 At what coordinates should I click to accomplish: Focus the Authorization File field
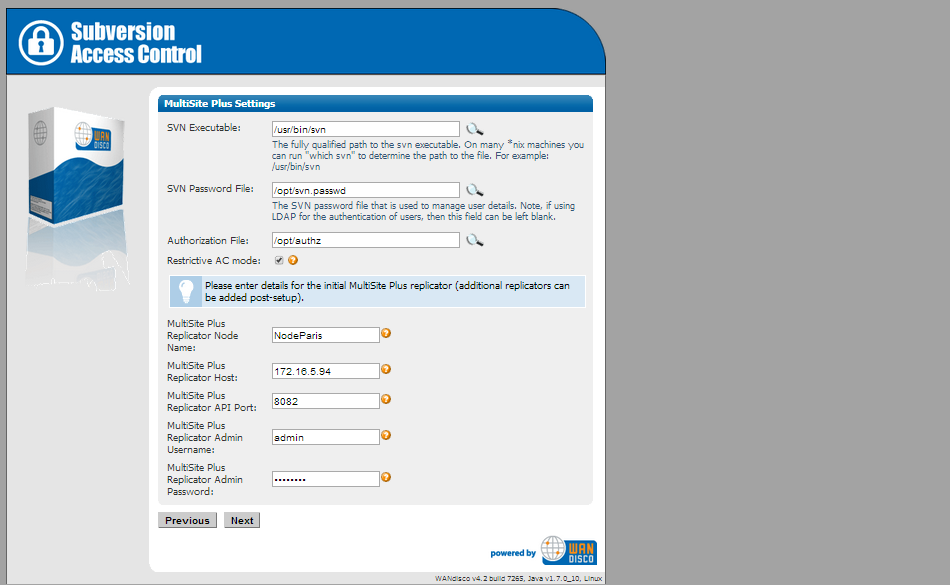click(x=365, y=240)
